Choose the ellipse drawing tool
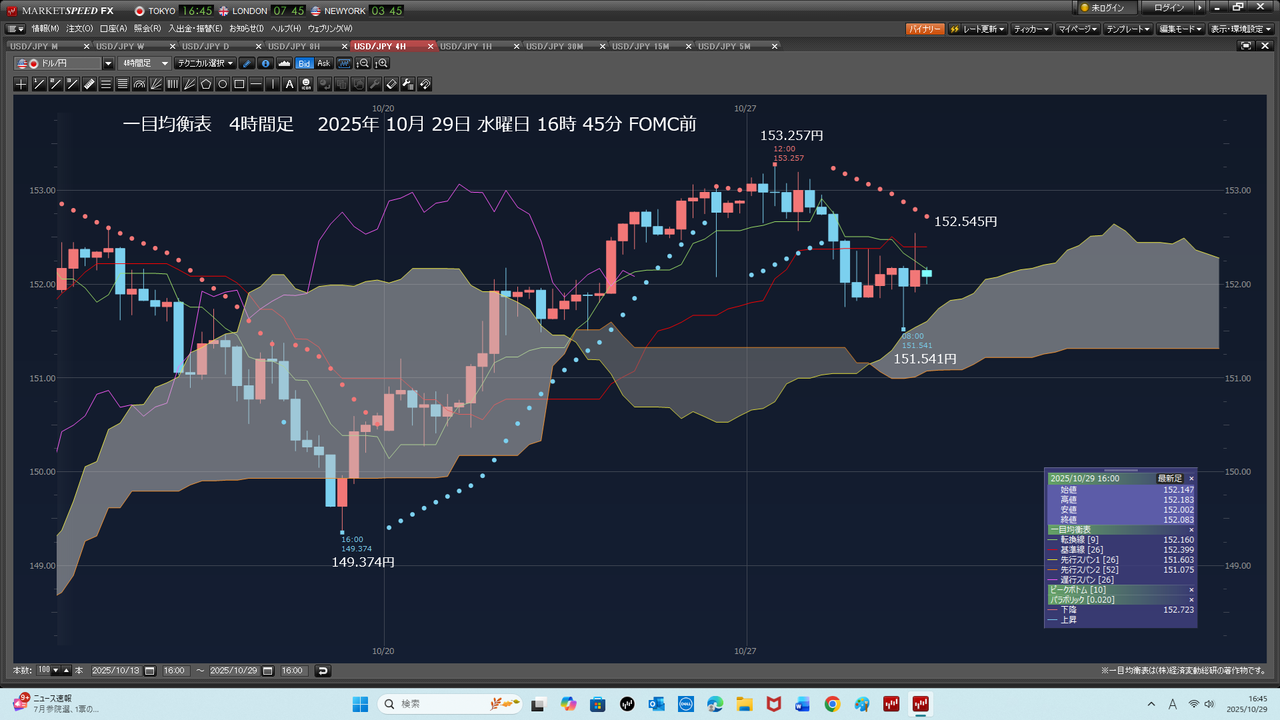This screenshot has height=720, width=1280. [223, 84]
